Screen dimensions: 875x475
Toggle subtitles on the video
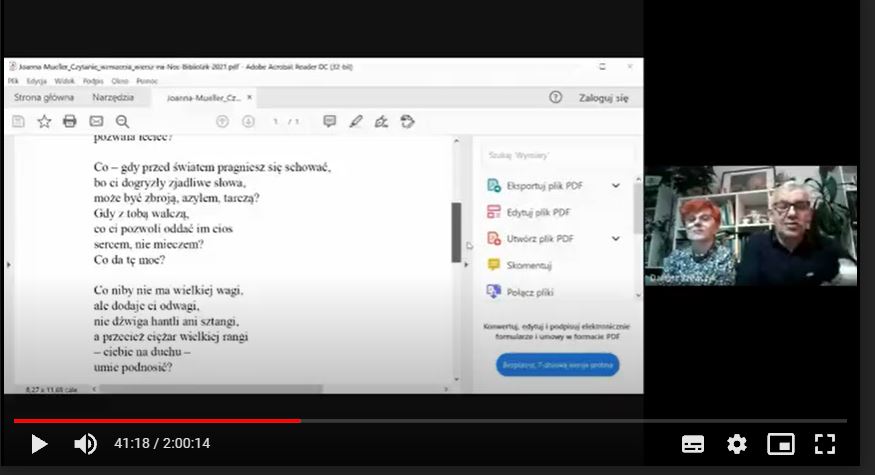(693, 444)
